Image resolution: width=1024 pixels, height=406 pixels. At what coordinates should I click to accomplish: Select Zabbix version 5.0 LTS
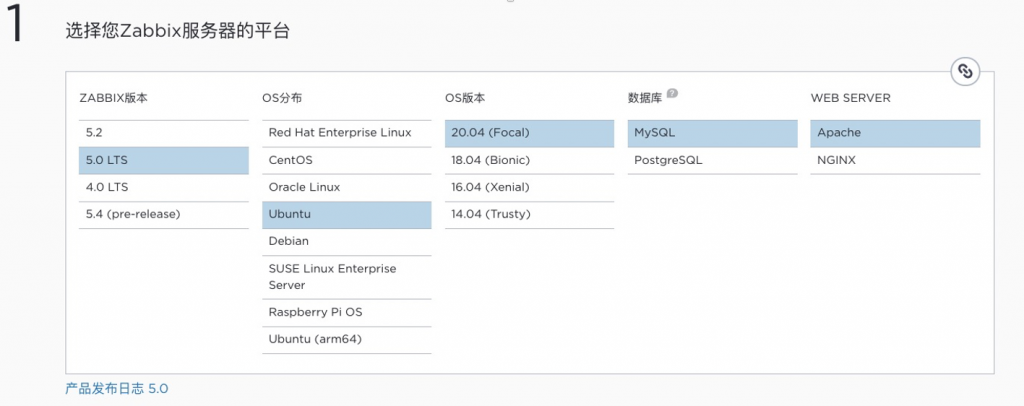pyautogui.click(x=164, y=161)
